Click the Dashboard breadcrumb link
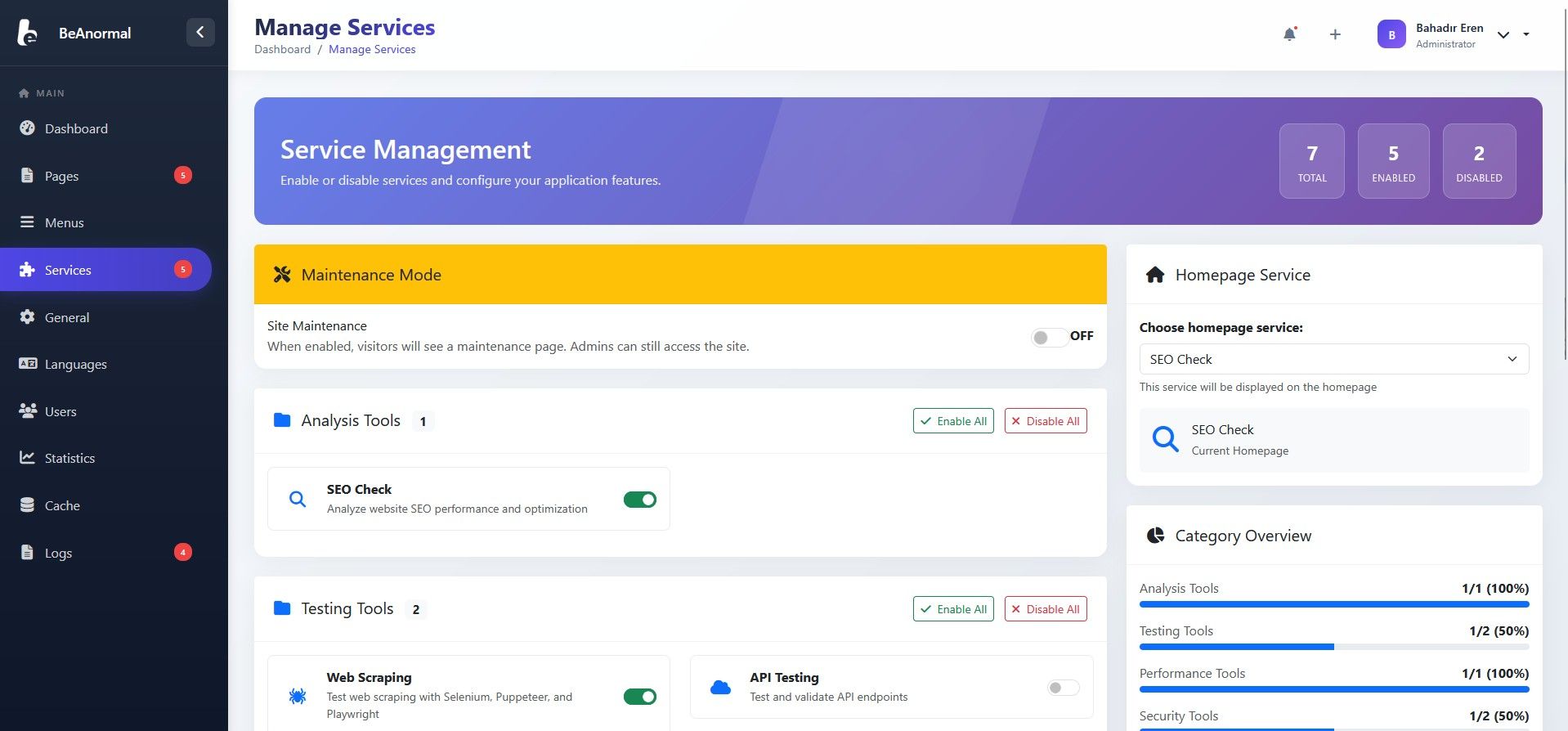The height and width of the screenshot is (731, 1568). [x=282, y=49]
